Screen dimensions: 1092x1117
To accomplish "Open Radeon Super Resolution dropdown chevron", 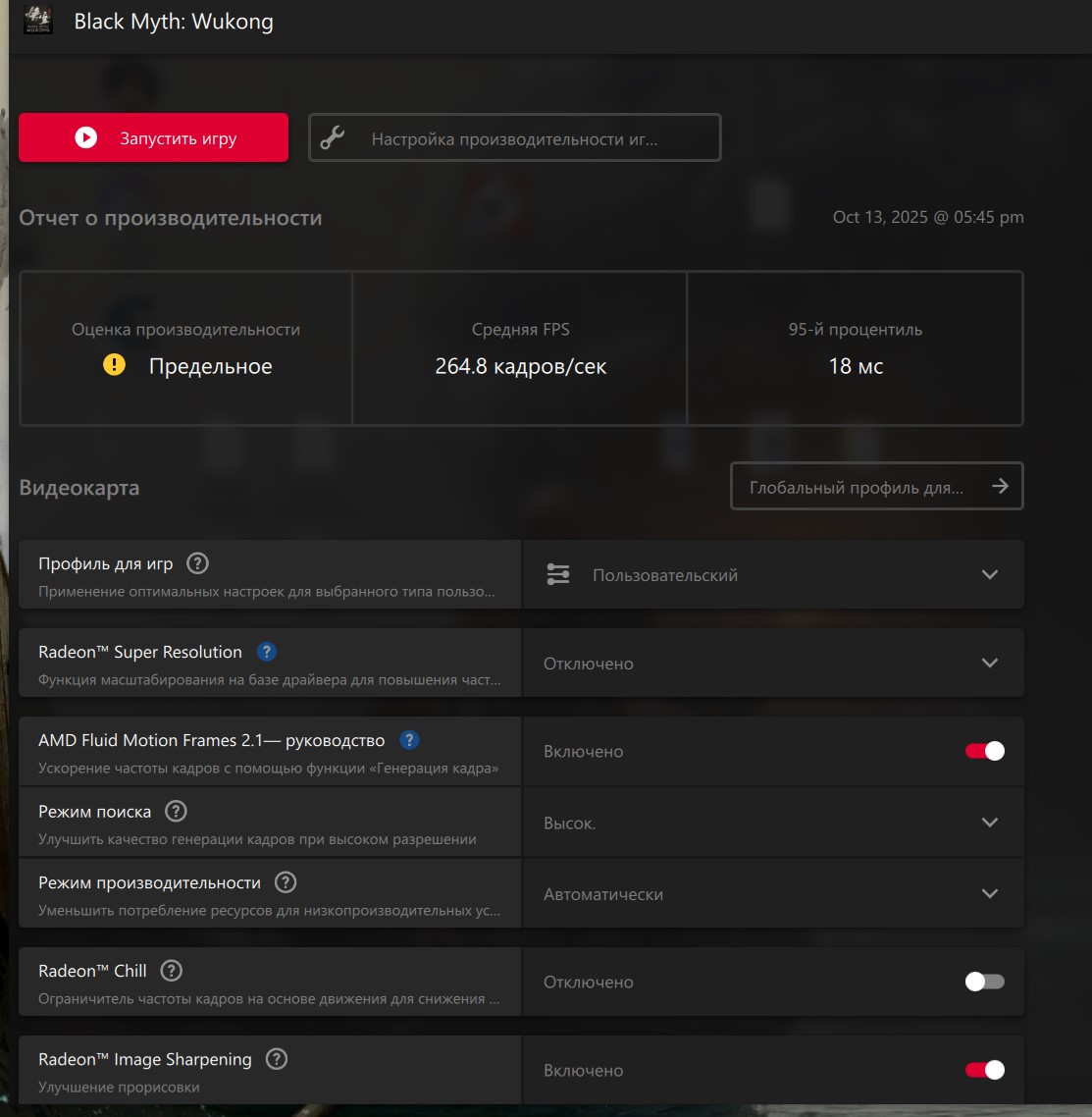I will (x=990, y=663).
